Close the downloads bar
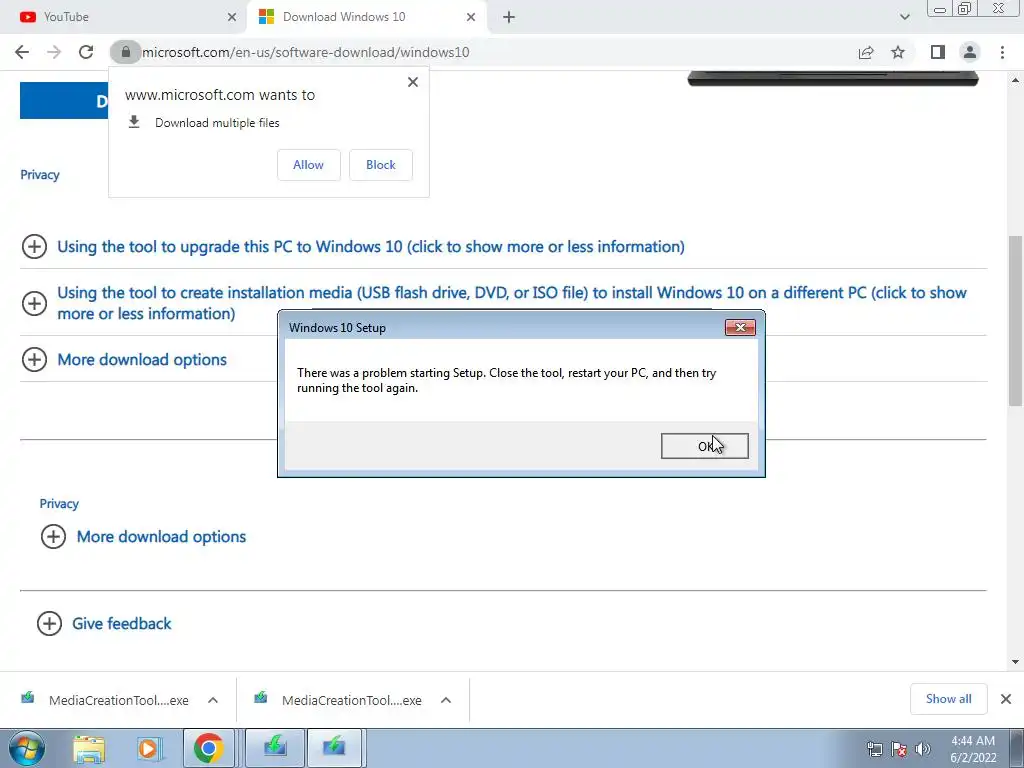The width and height of the screenshot is (1024, 768). pyautogui.click(x=1006, y=699)
